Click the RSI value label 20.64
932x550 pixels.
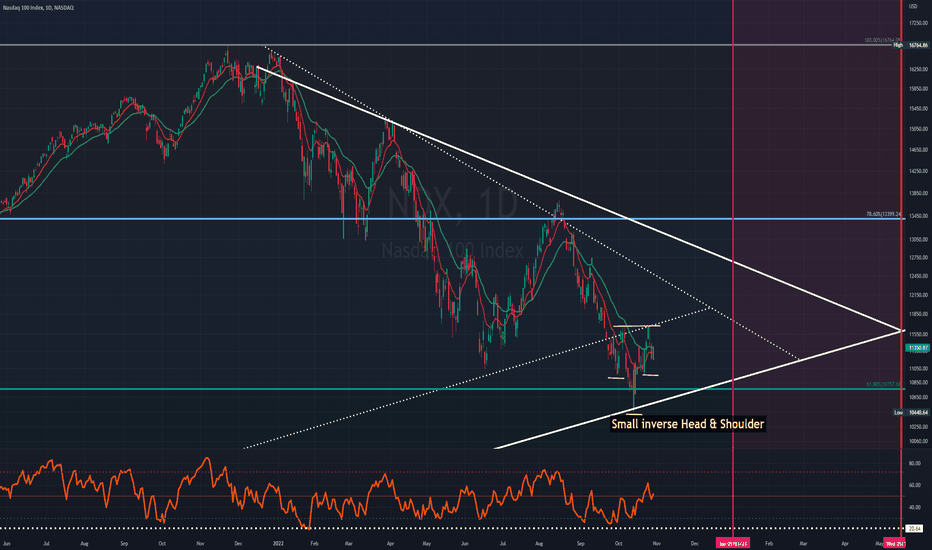(x=914, y=528)
